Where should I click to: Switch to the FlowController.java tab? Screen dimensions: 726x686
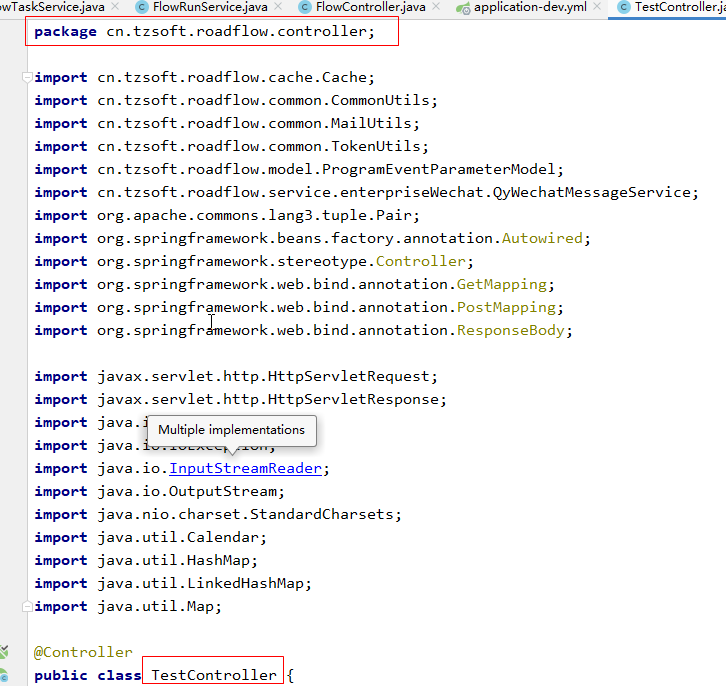point(370,8)
